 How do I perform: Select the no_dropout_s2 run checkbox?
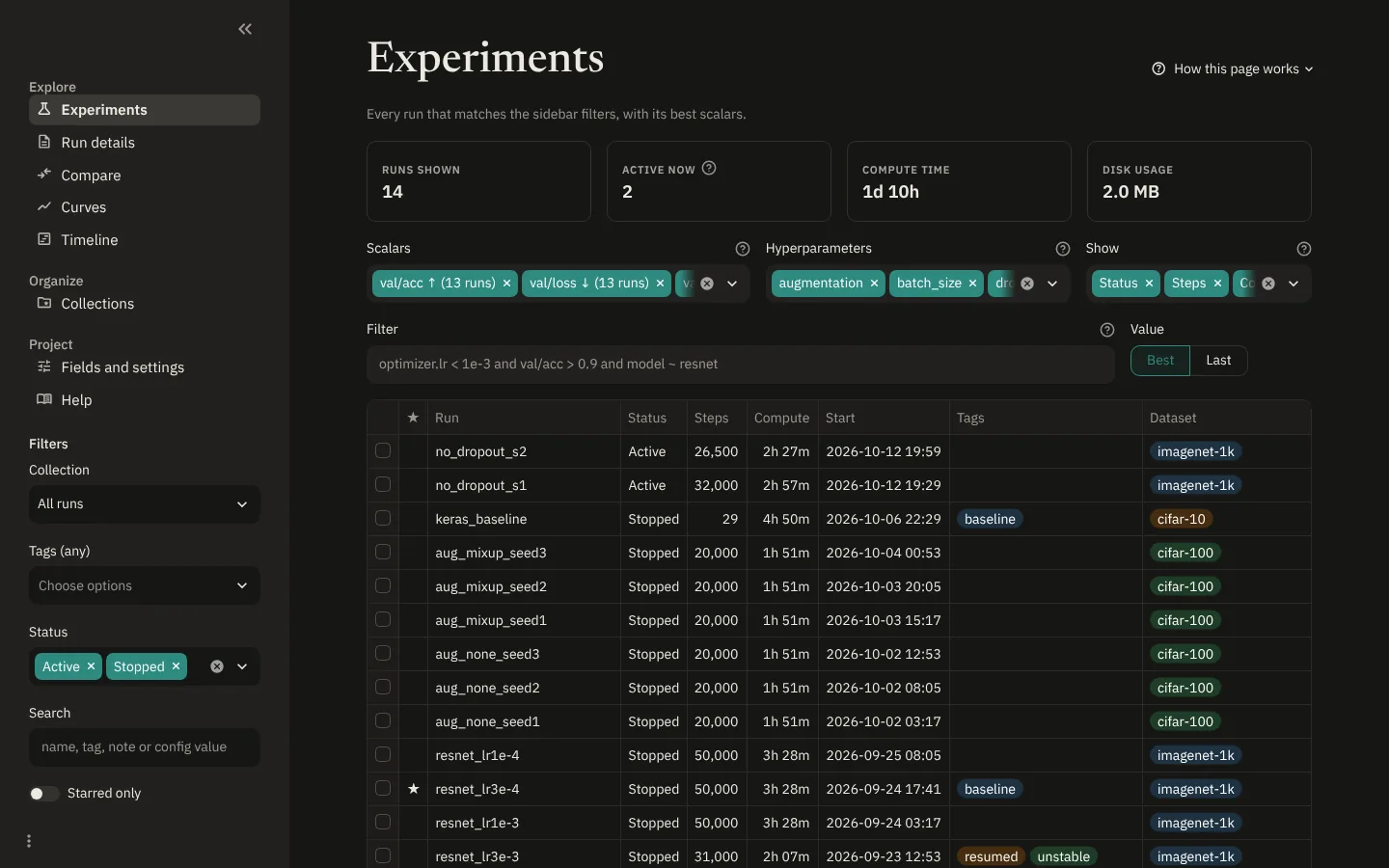click(383, 450)
